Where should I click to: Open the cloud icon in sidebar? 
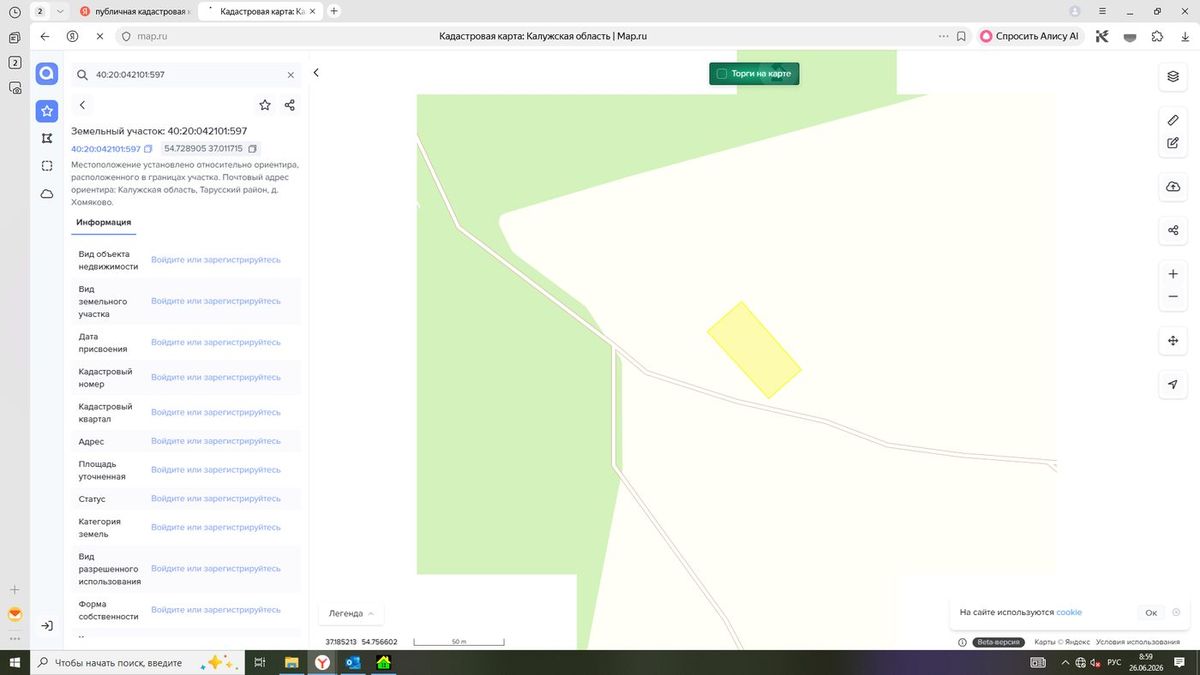point(47,194)
